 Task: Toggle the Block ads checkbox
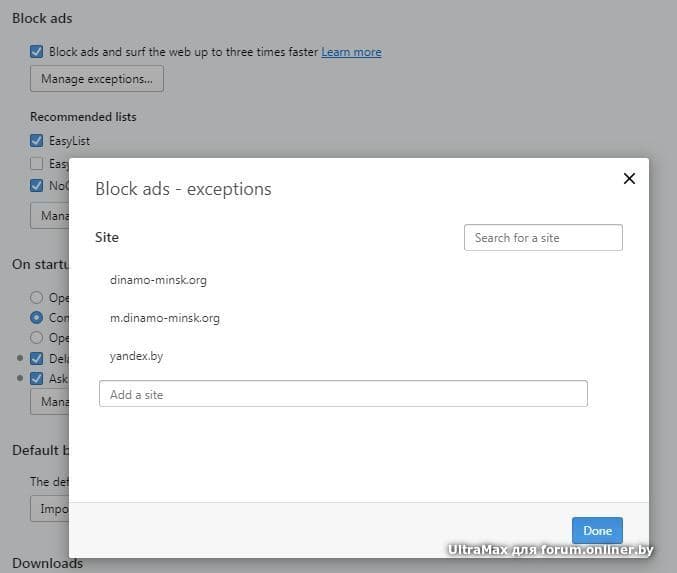[37, 51]
